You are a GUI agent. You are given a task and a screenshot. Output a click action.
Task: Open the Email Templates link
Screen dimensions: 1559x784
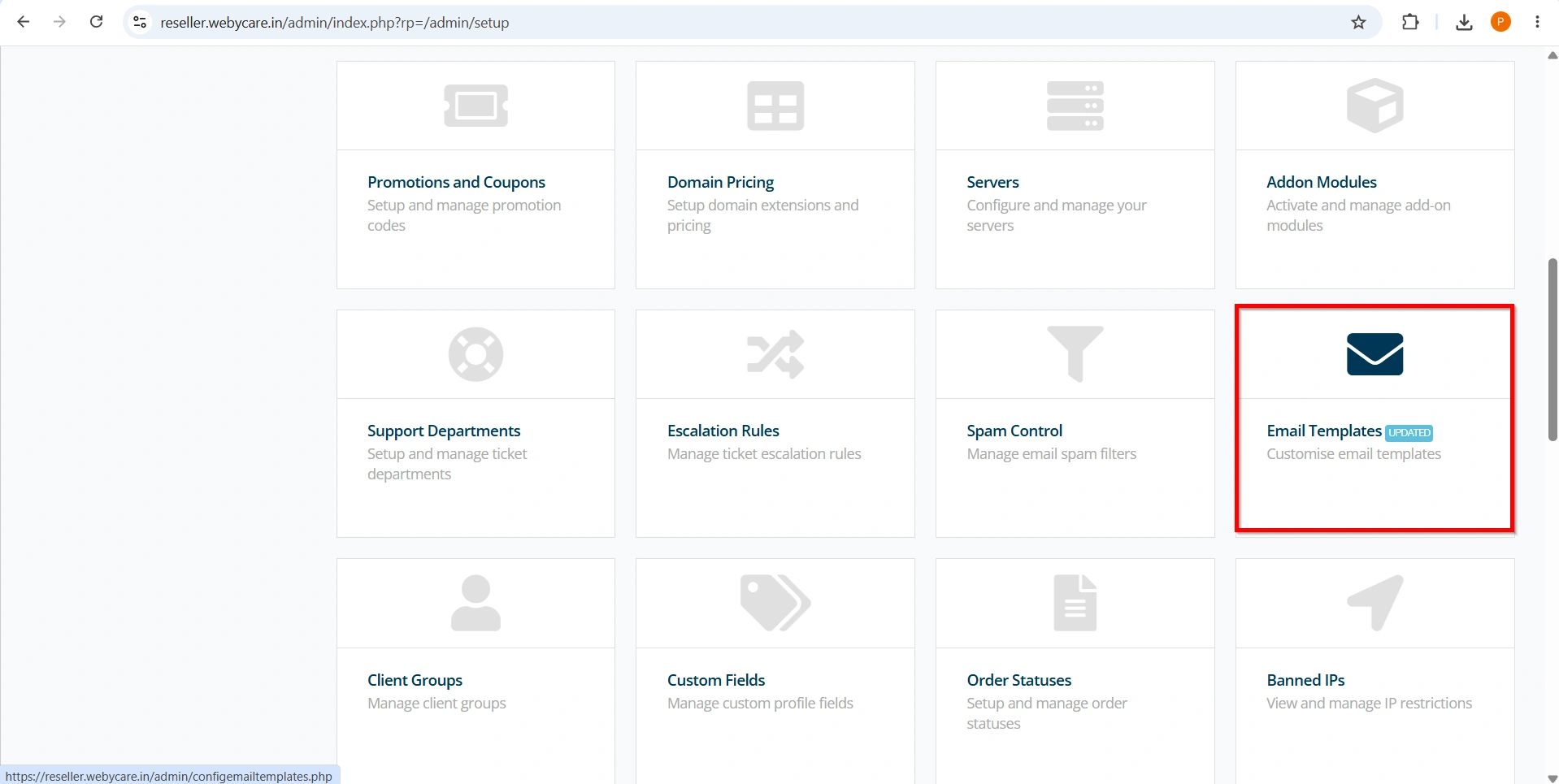[1324, 431]
